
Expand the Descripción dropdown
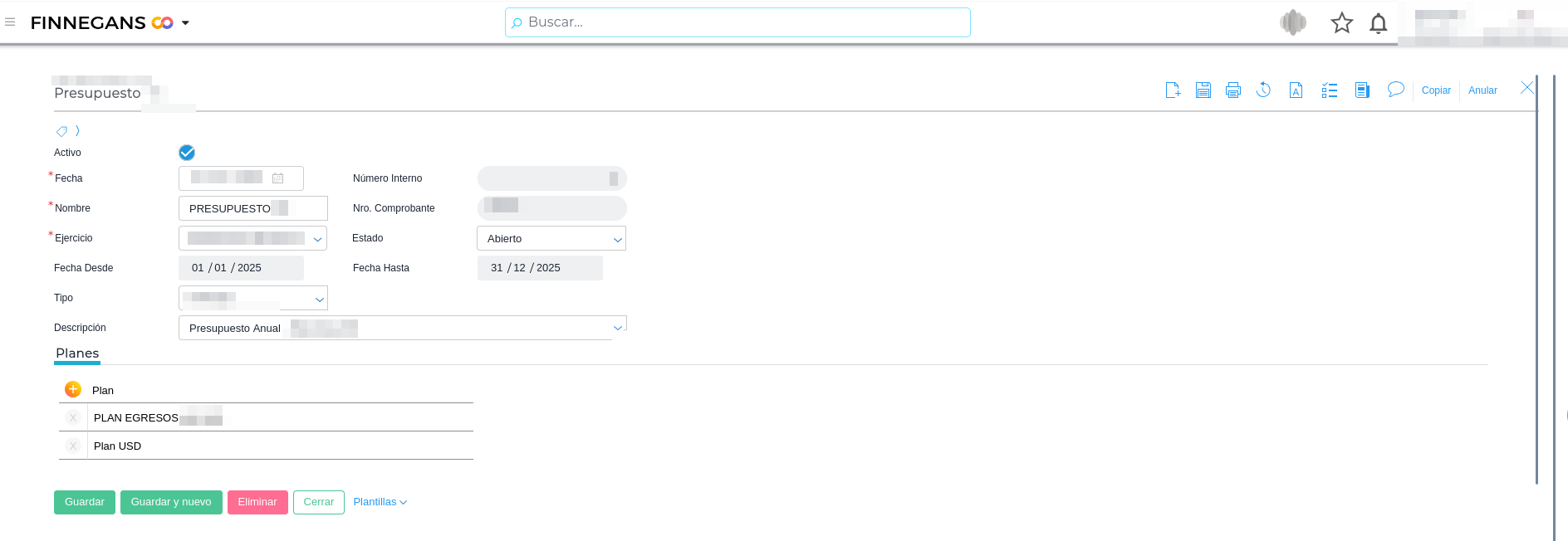click(617, 328)
